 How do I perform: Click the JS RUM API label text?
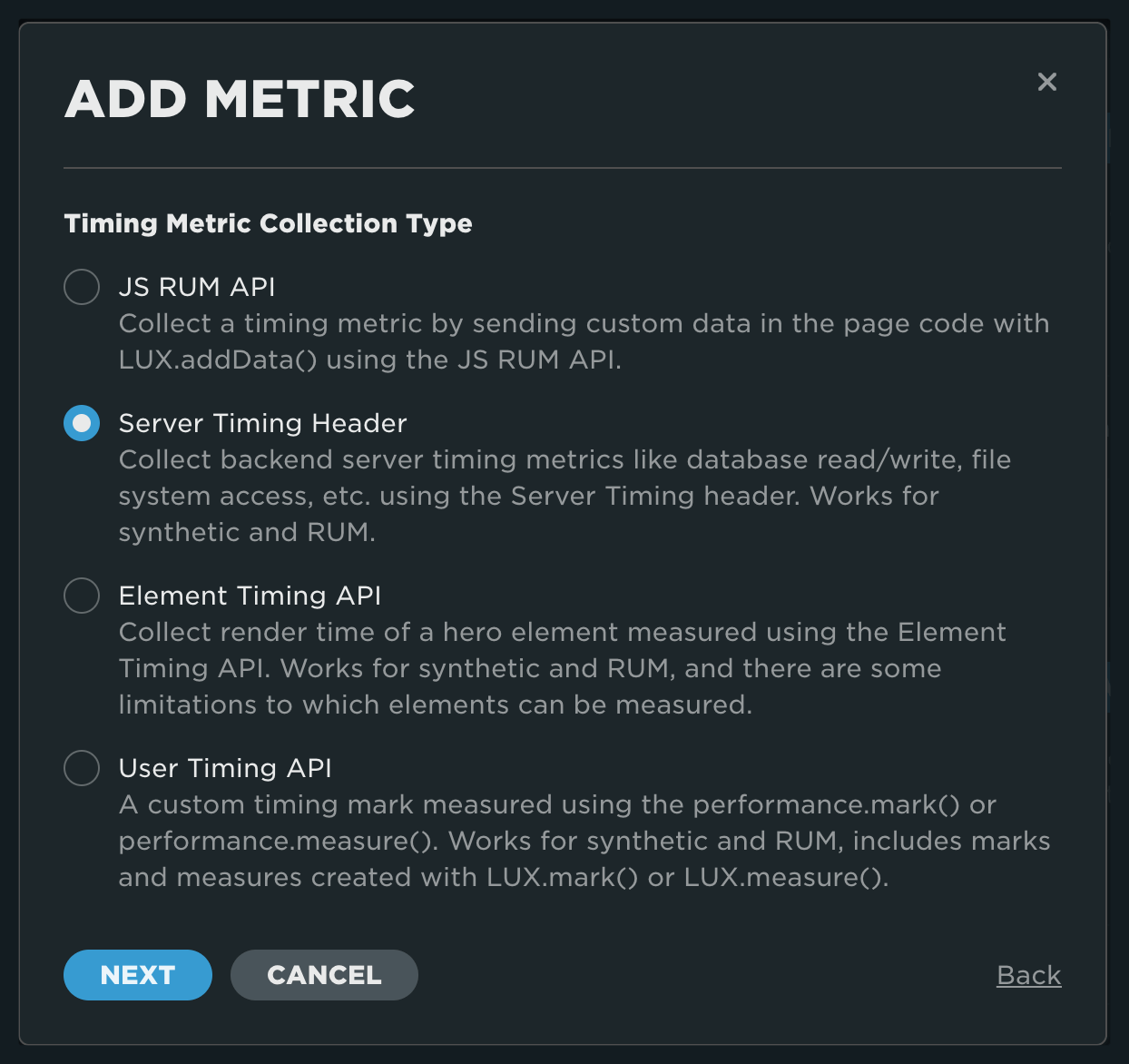(x=196, y=287)
